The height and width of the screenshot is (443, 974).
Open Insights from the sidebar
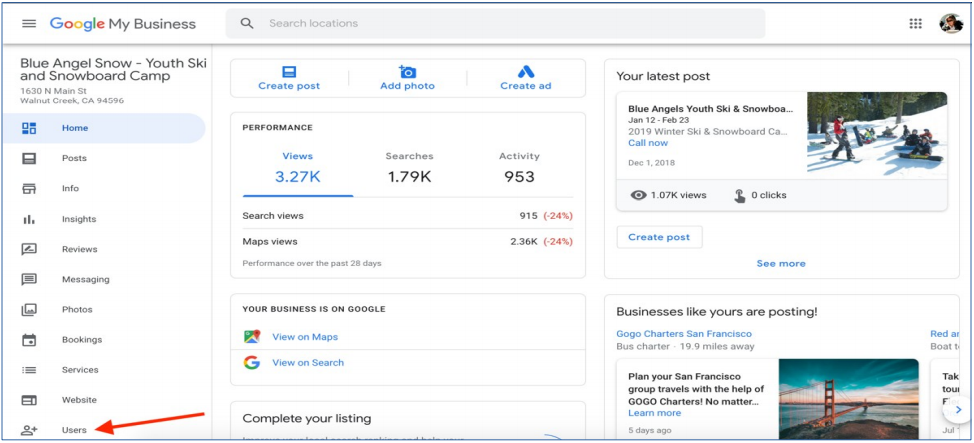(x=79, y=219)
